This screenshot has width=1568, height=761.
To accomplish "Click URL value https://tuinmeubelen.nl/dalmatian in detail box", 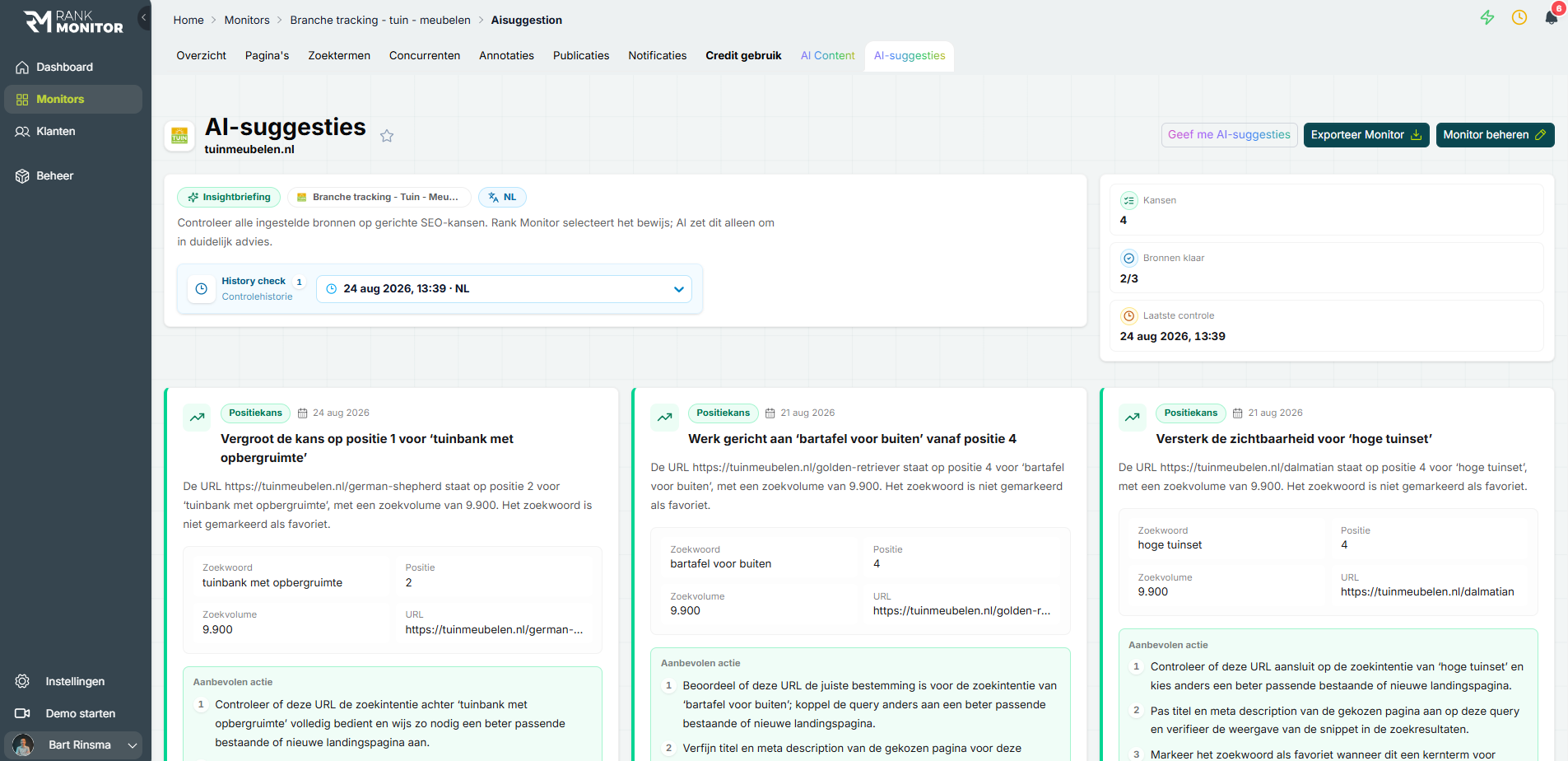I will [x=1427, y=591].
